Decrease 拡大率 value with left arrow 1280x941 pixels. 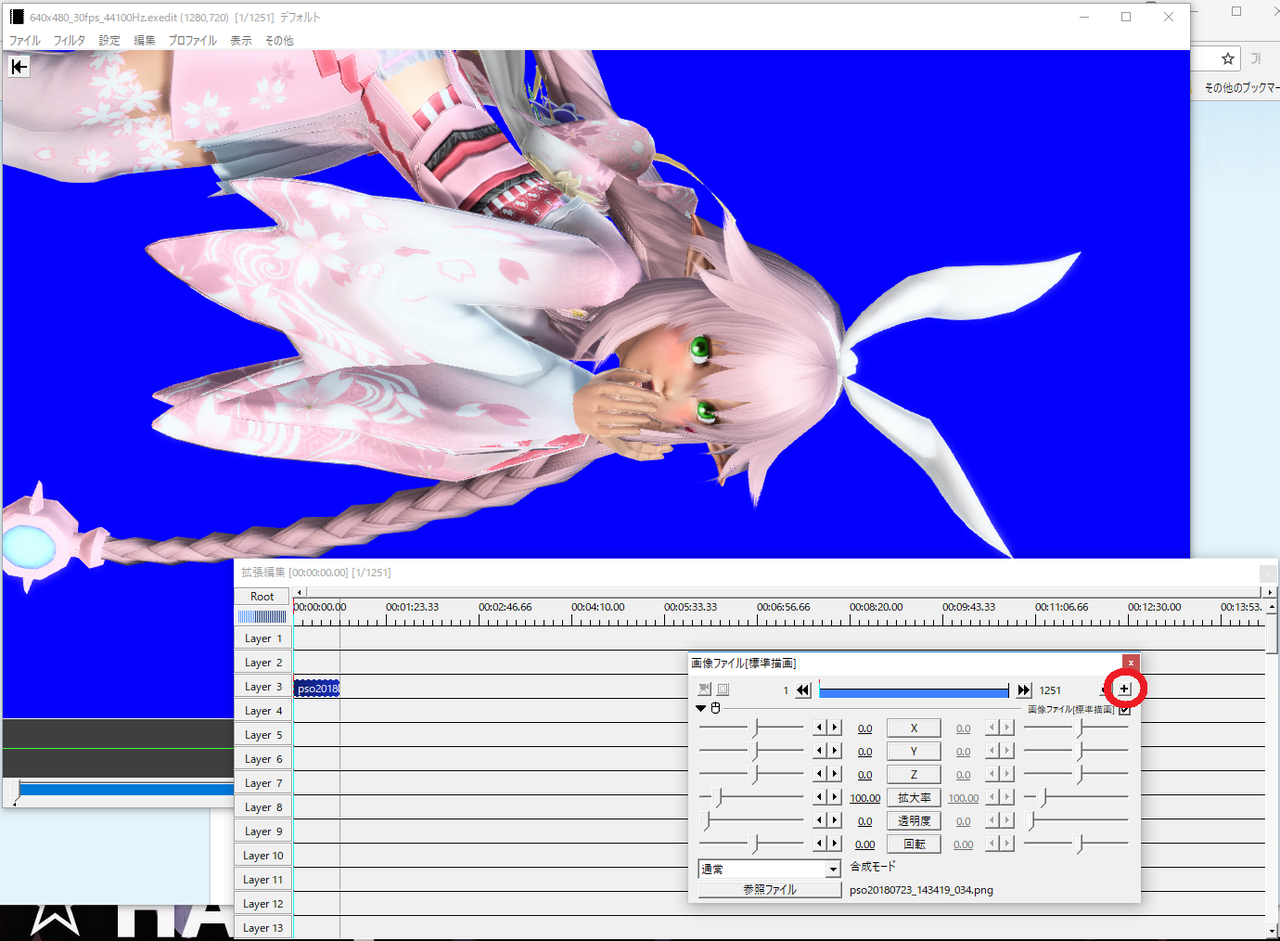coord(820,797)
